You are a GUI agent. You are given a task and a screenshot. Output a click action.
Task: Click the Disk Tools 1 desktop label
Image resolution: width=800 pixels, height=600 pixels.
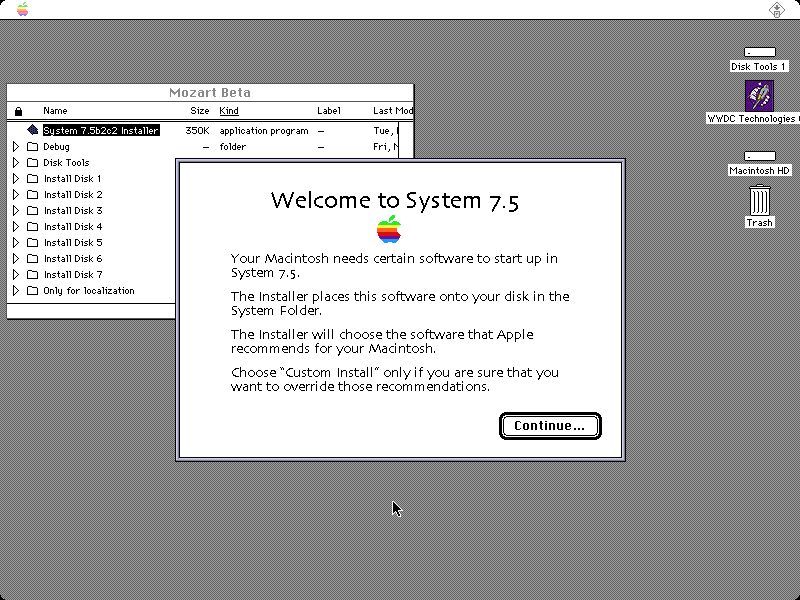758,66
